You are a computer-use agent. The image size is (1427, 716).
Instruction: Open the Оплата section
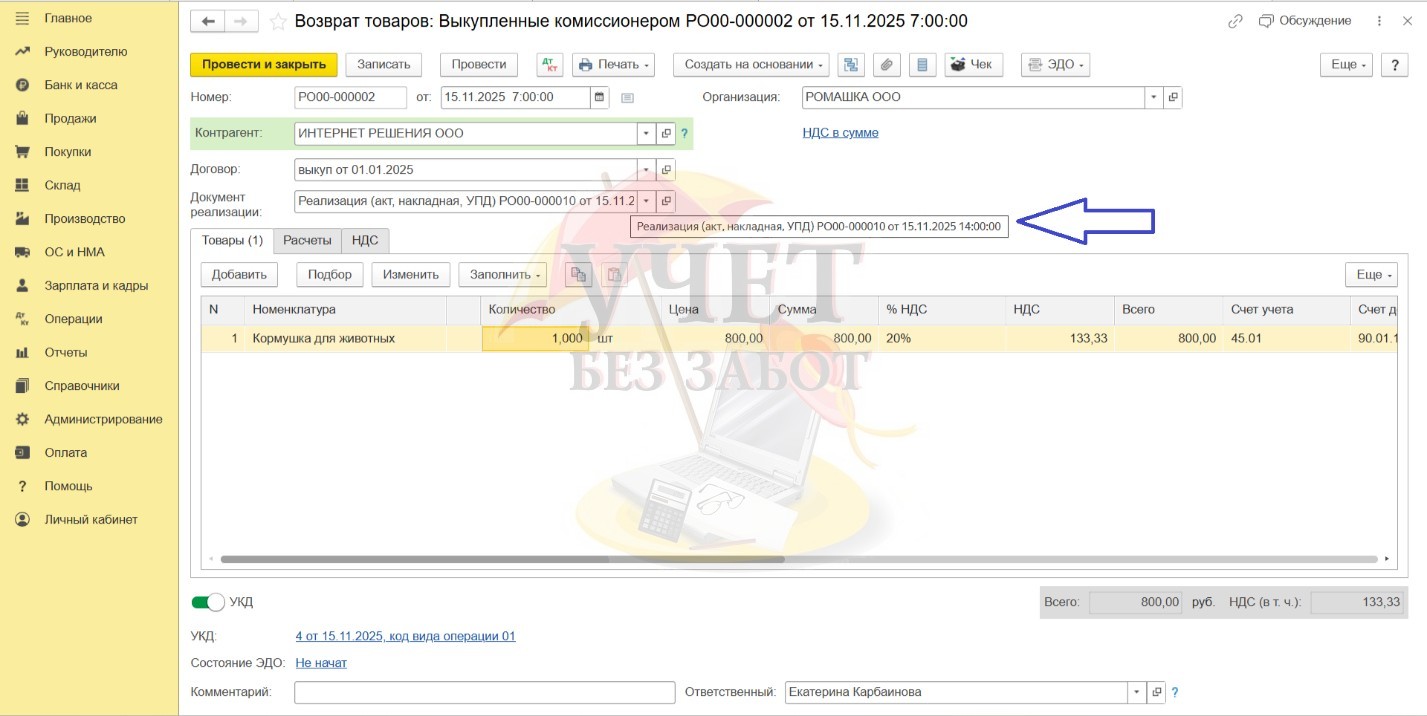tap(65, 452)
